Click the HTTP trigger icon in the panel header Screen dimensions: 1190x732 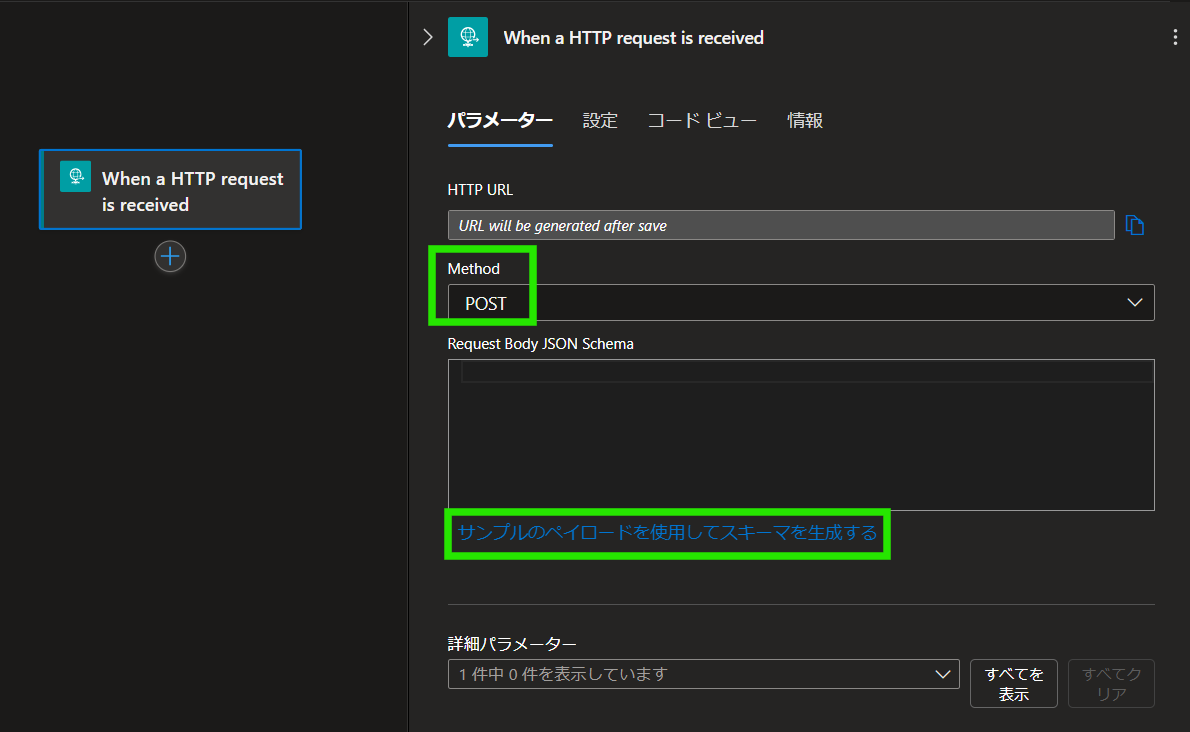click(468, 37)
